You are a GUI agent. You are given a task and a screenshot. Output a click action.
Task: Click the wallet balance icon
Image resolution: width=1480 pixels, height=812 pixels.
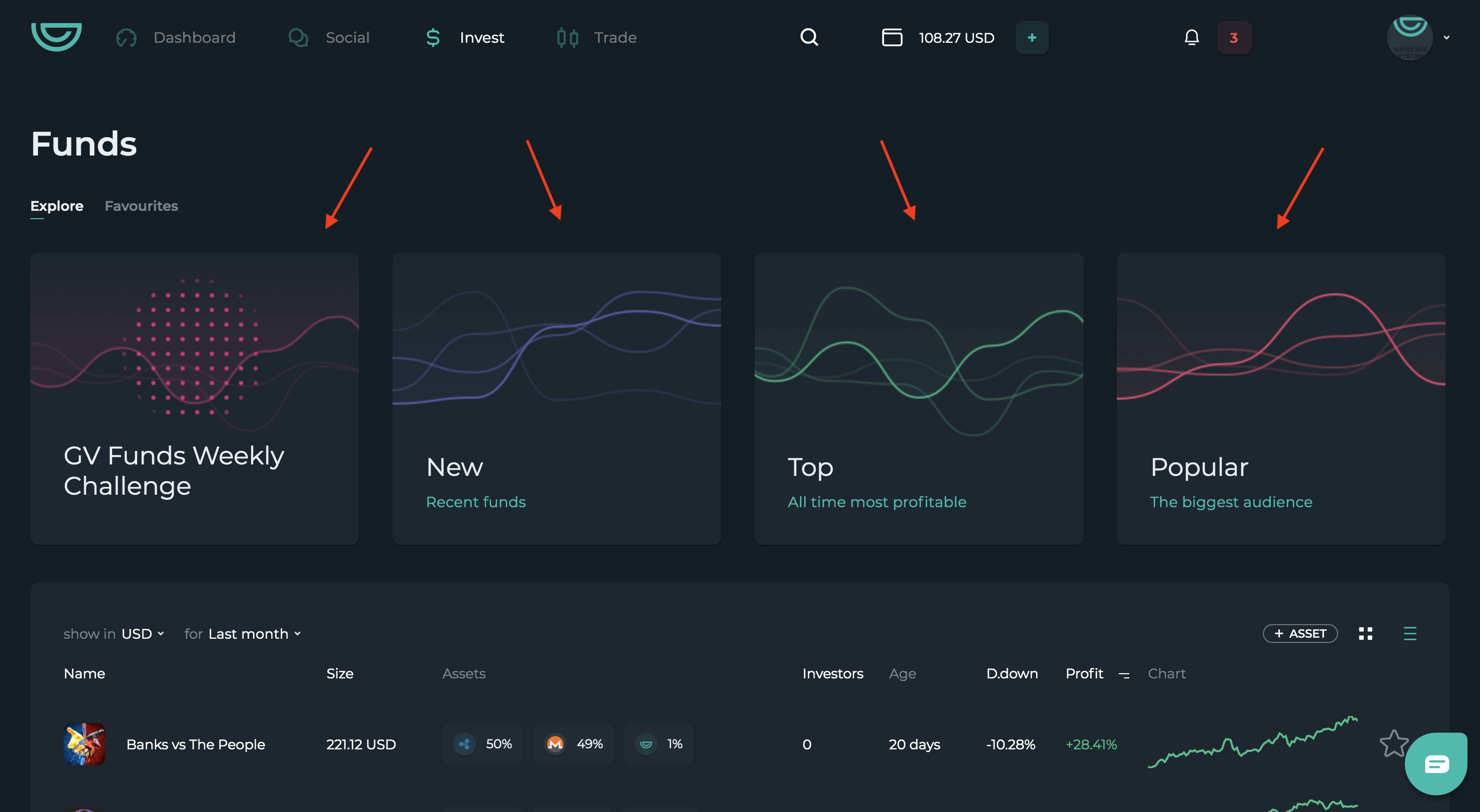892,38
